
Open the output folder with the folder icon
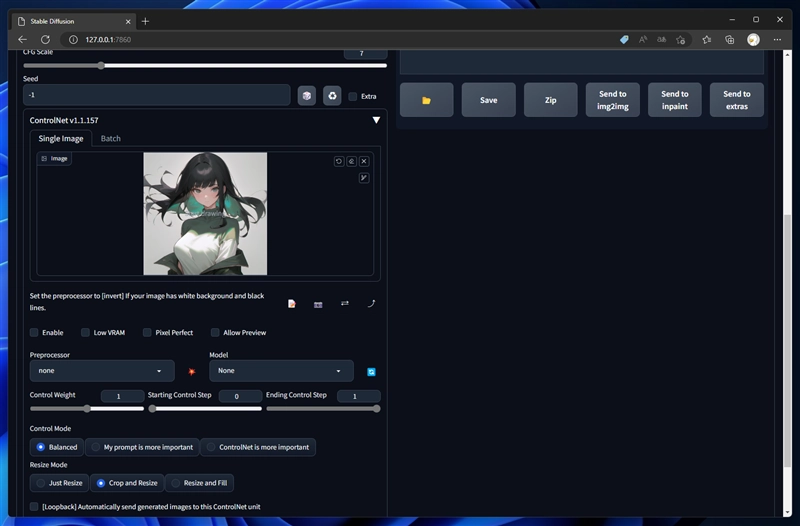coord(426,100)
